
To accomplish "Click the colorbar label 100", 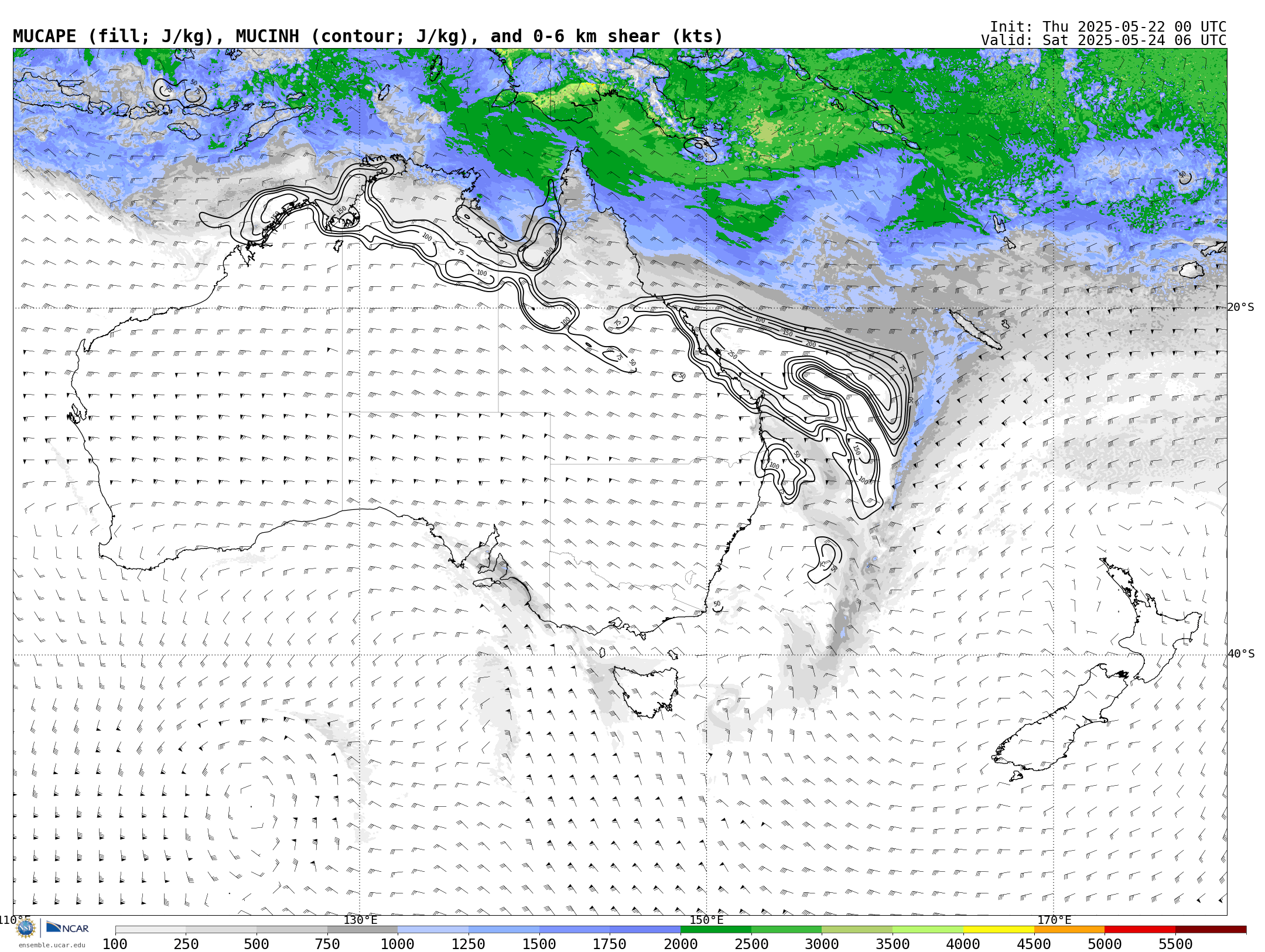I will 115,944.
